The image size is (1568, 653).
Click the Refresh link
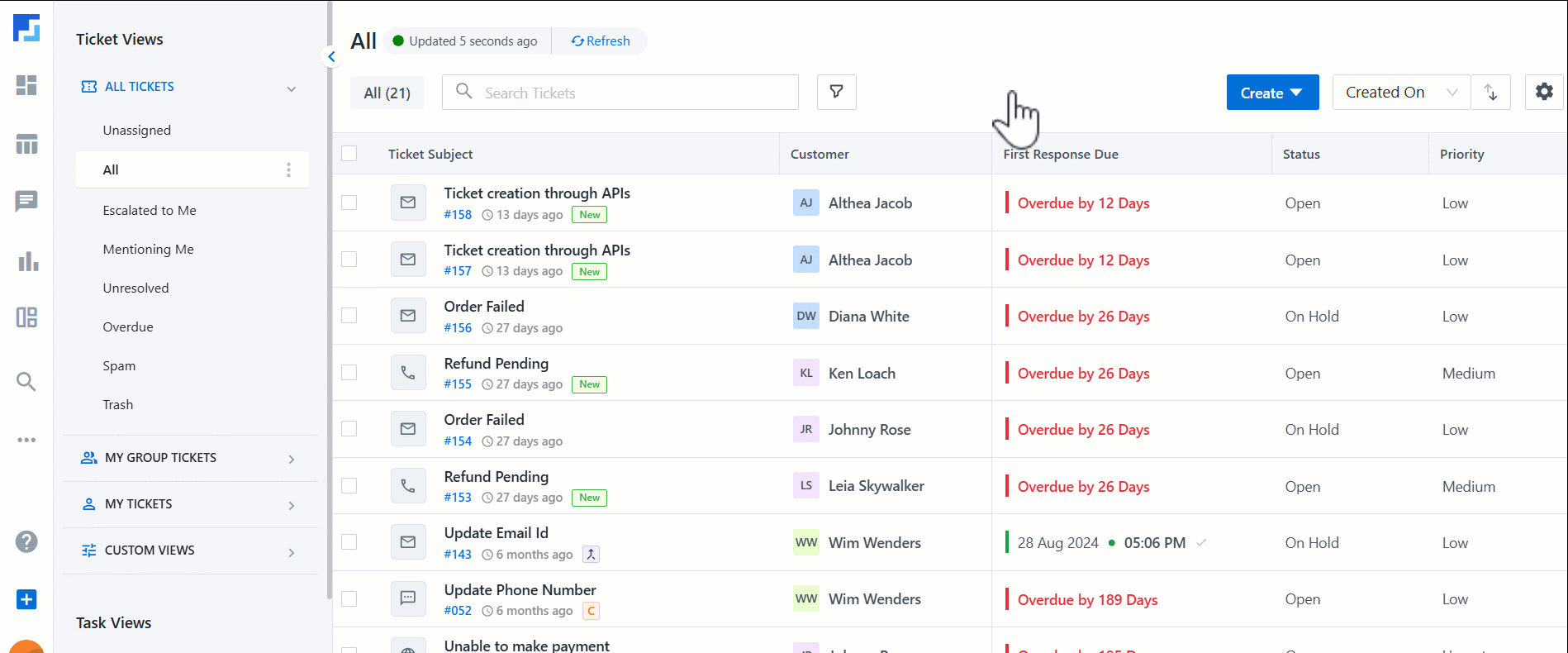pyautogui.click(x=601, y=41)
